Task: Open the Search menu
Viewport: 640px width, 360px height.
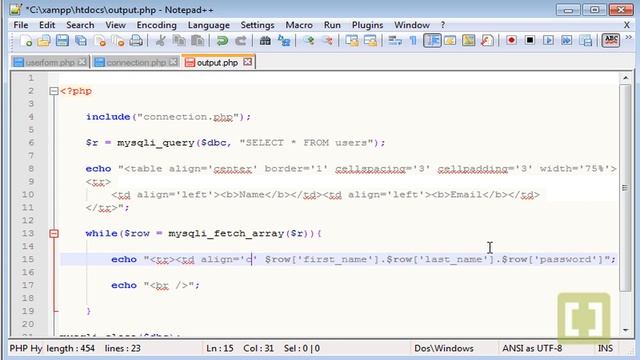Action: click(x=80, y=25)
